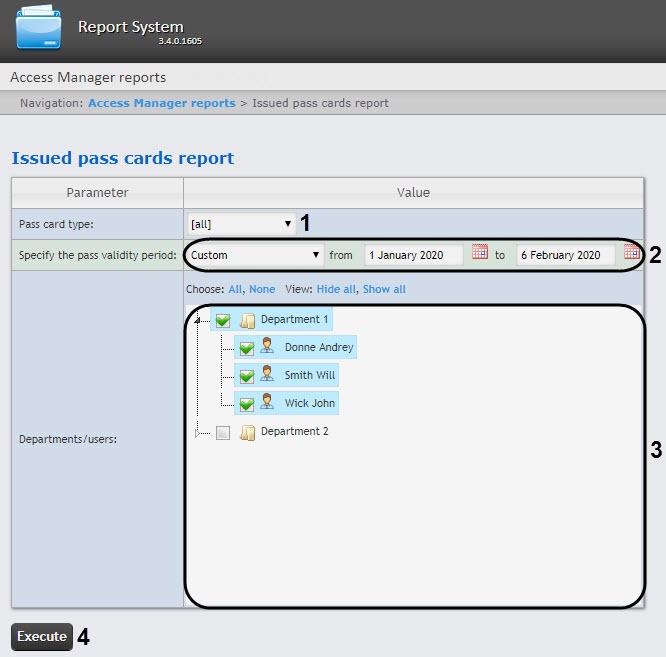This screenshot has width=666, height=657.
Task: Select Wick John in the tree
Action: click(310, 403)
